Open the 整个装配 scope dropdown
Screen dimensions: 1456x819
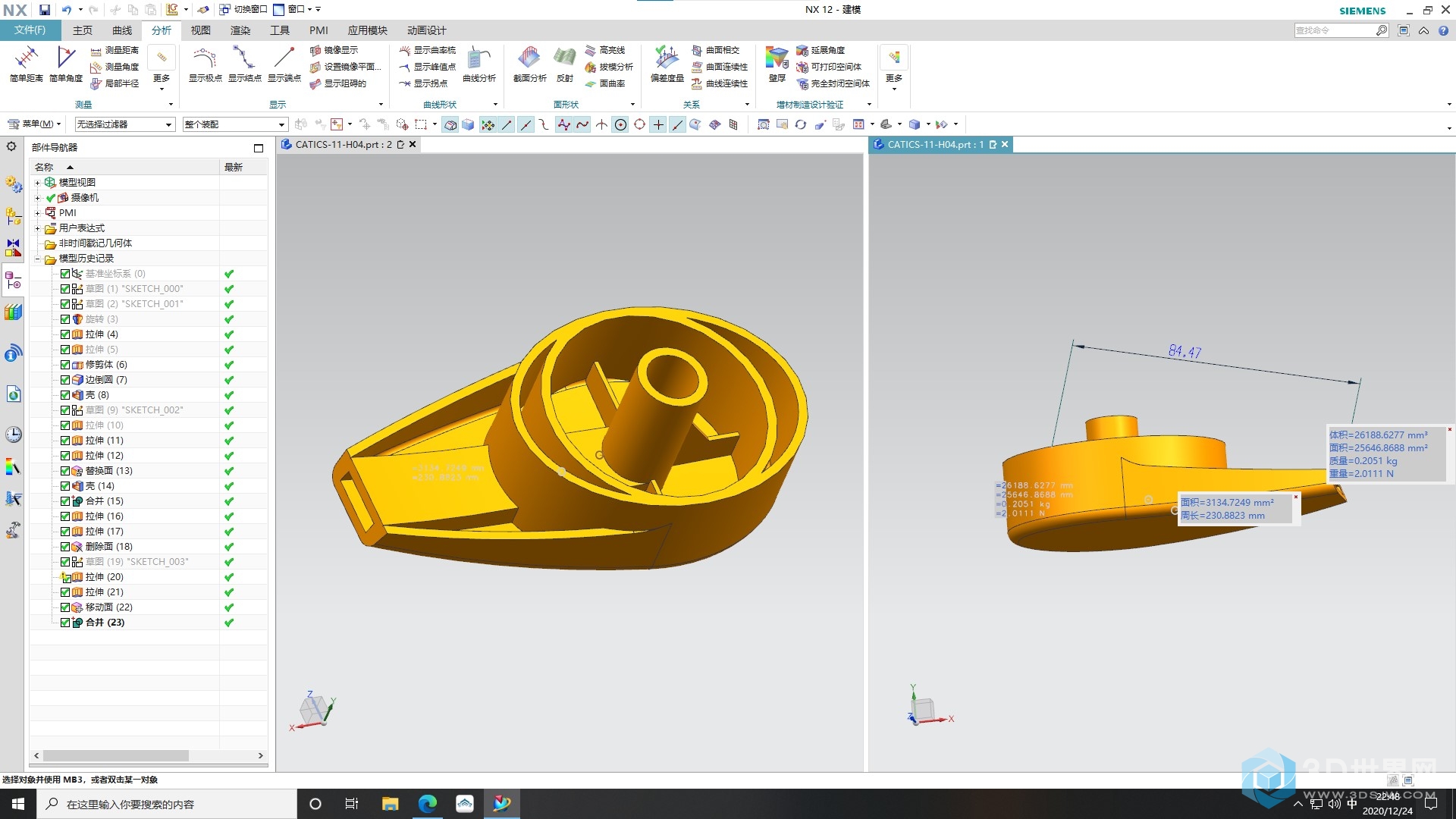coord(235,124)
